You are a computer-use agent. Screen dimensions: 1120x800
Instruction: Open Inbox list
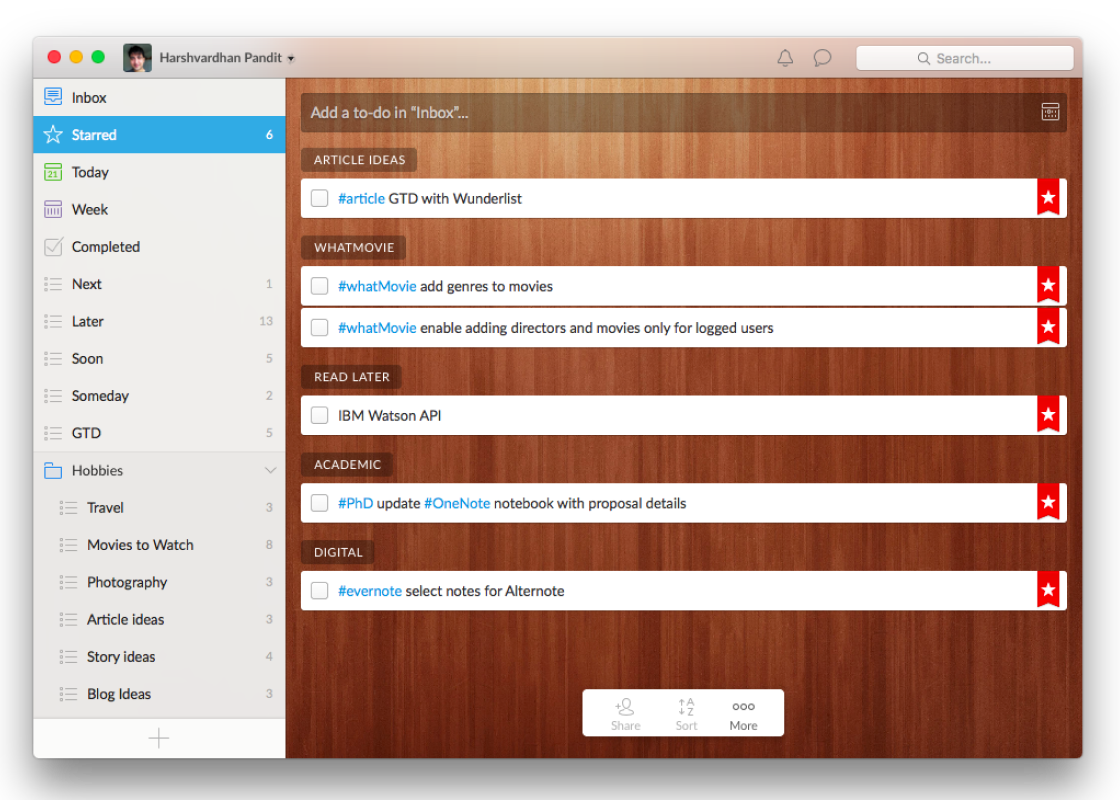coord(159,98)
